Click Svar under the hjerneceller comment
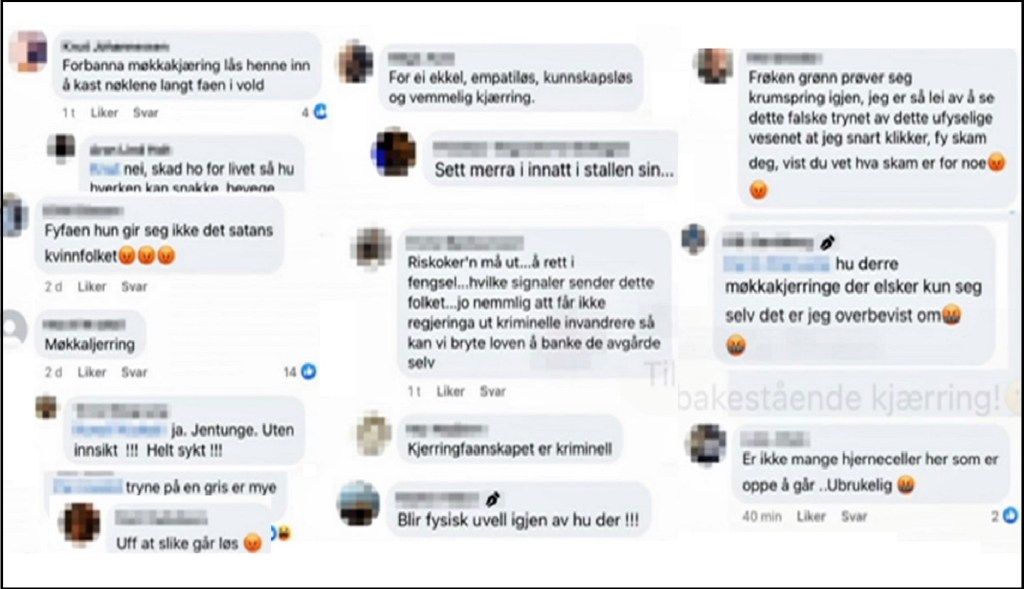Screen dimensions: 1024x589 854,516
